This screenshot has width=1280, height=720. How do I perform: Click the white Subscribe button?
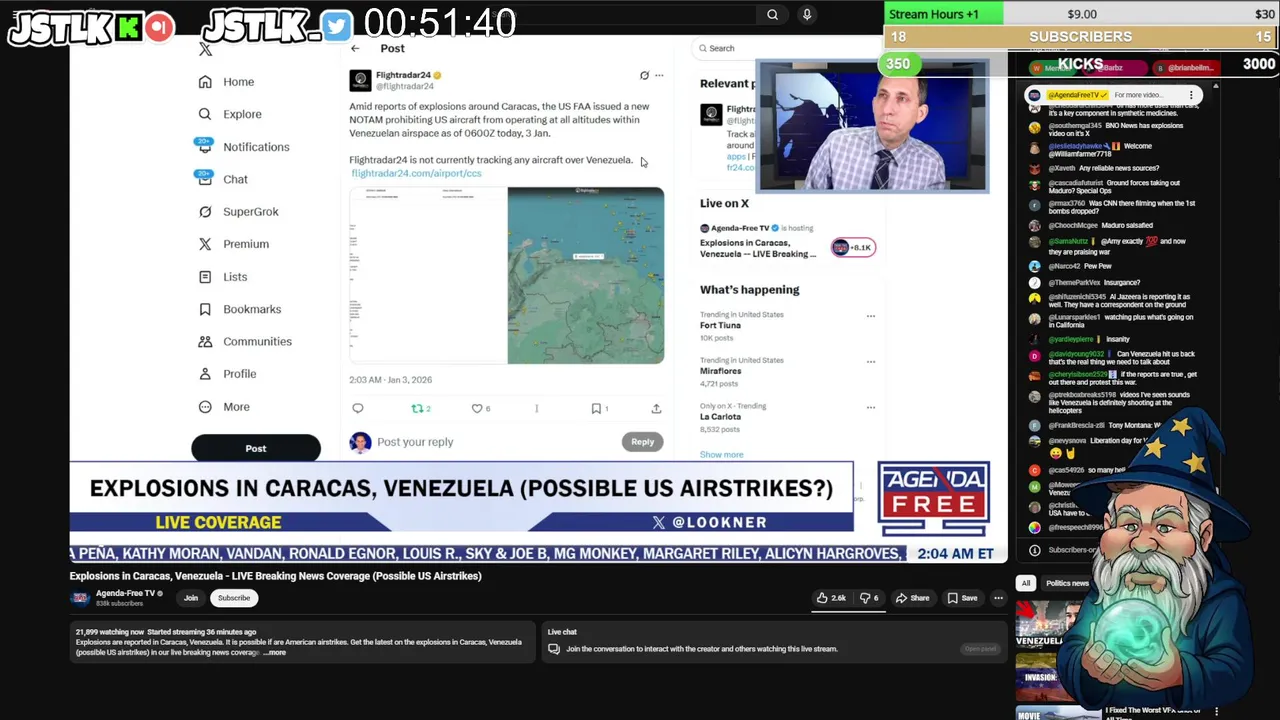pyautogui.click(x=234, y=598)
